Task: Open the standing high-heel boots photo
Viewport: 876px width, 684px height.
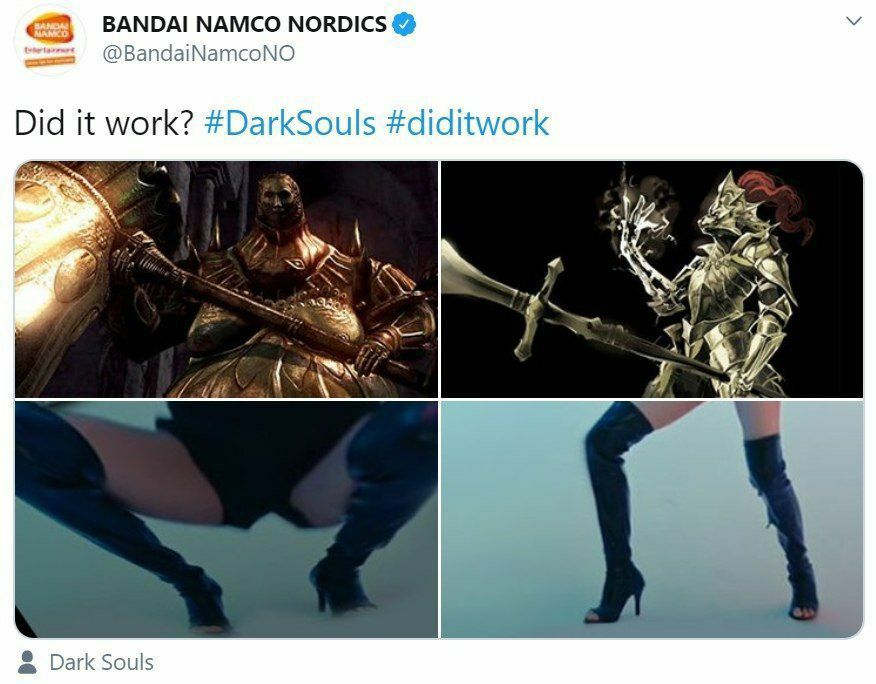Action: 652,519
